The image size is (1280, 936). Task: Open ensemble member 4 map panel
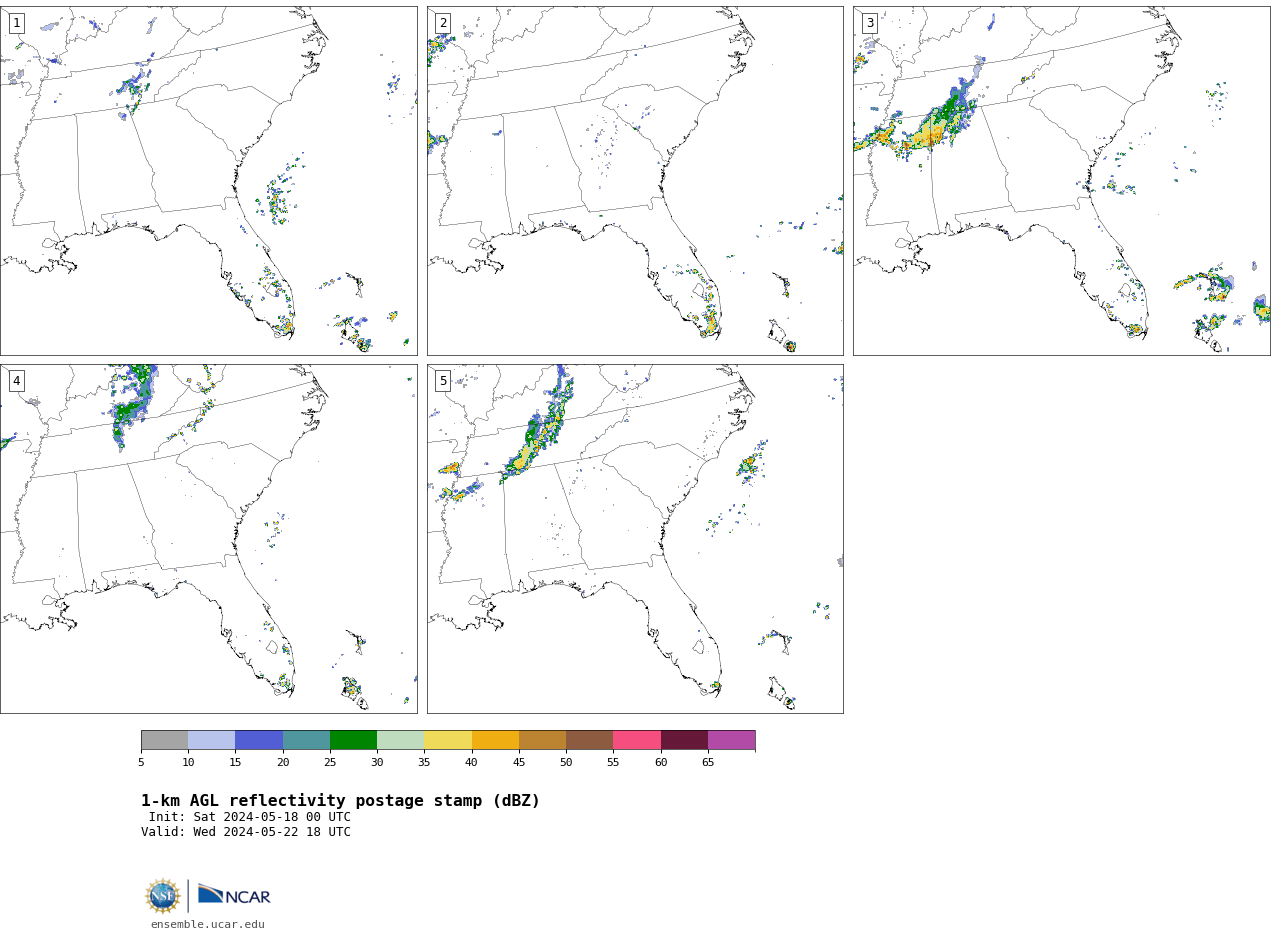point(208,539)
